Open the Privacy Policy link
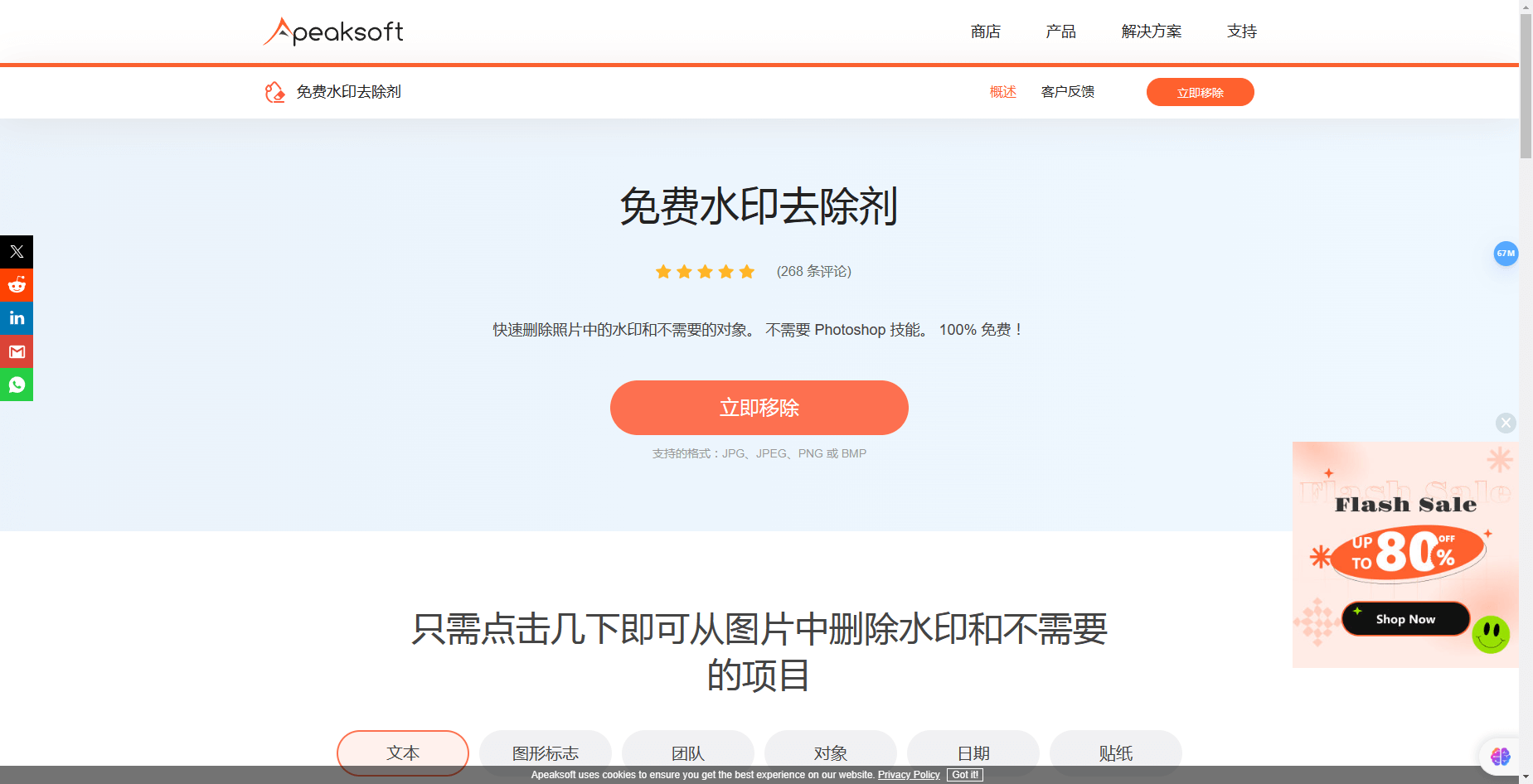This screenshot has width=1533, height=784. click(909, 775)
